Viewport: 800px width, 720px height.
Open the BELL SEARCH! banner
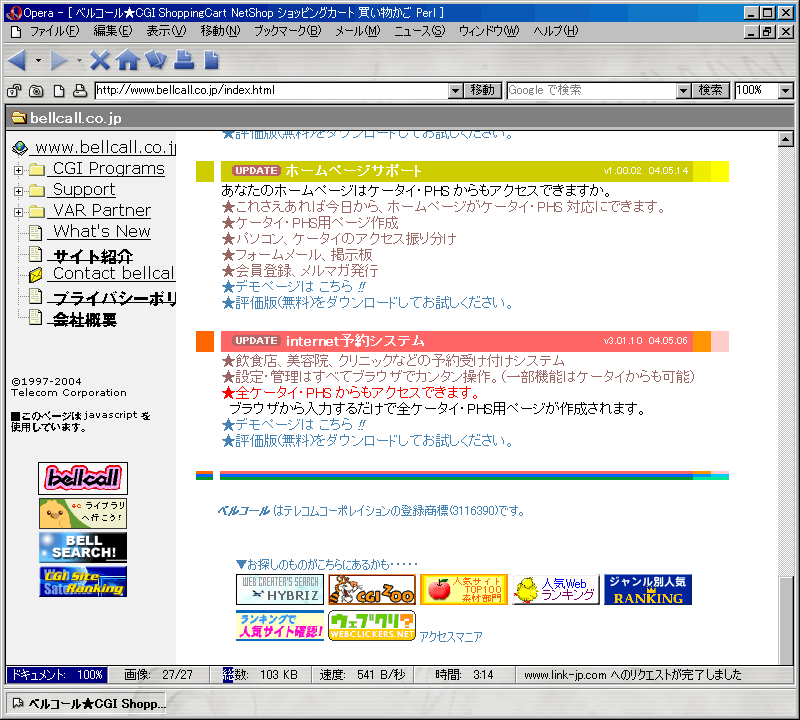[83, 548]
